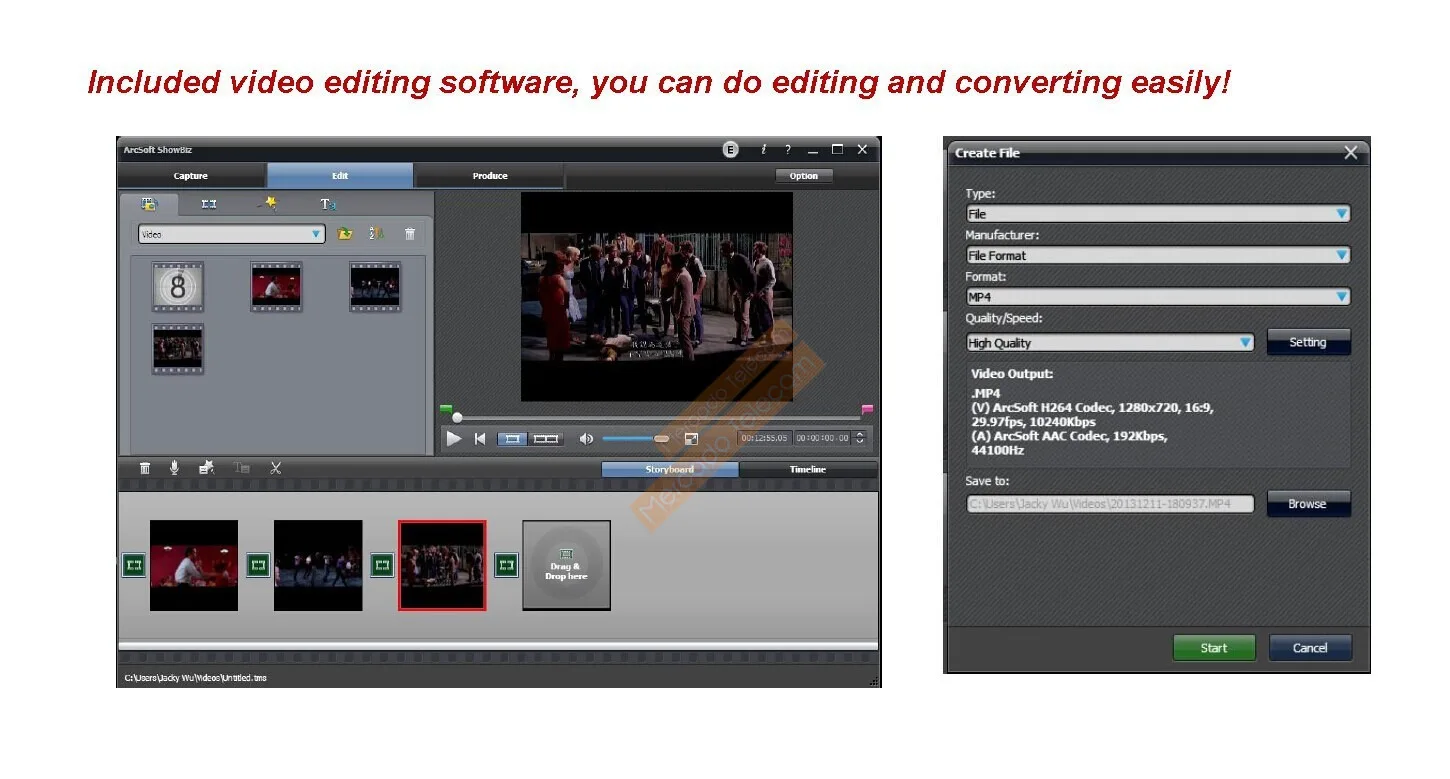Toggle single clip preview mode
1450x779 pixels.
point(512,438)
